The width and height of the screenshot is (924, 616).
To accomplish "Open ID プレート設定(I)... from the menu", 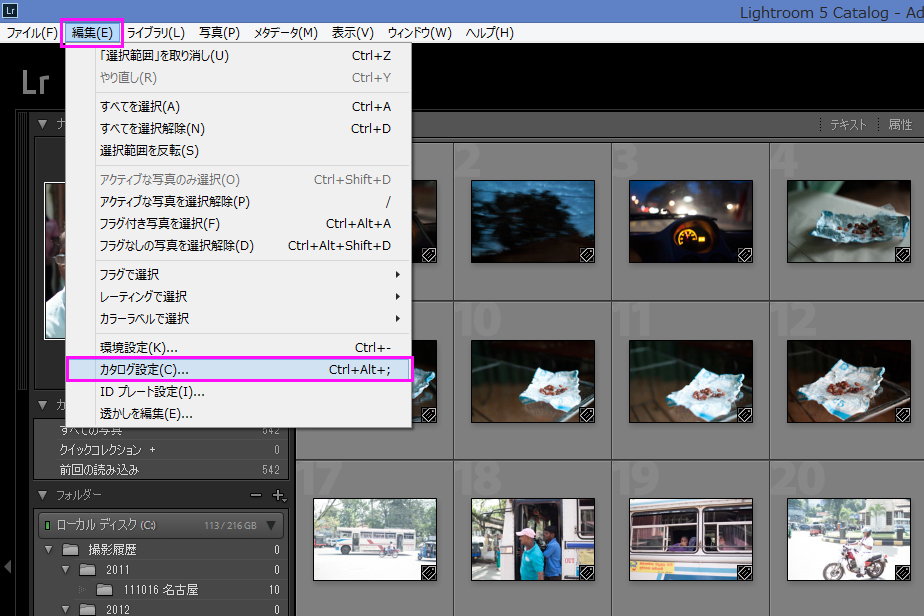I will pos(239,392).
